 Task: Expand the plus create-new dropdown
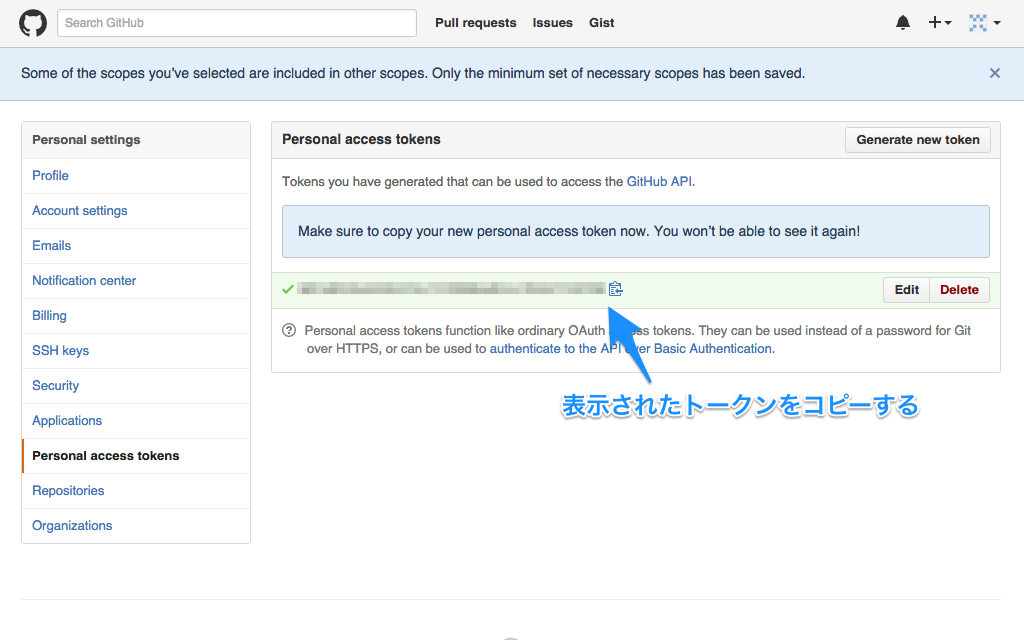[940, 23]
